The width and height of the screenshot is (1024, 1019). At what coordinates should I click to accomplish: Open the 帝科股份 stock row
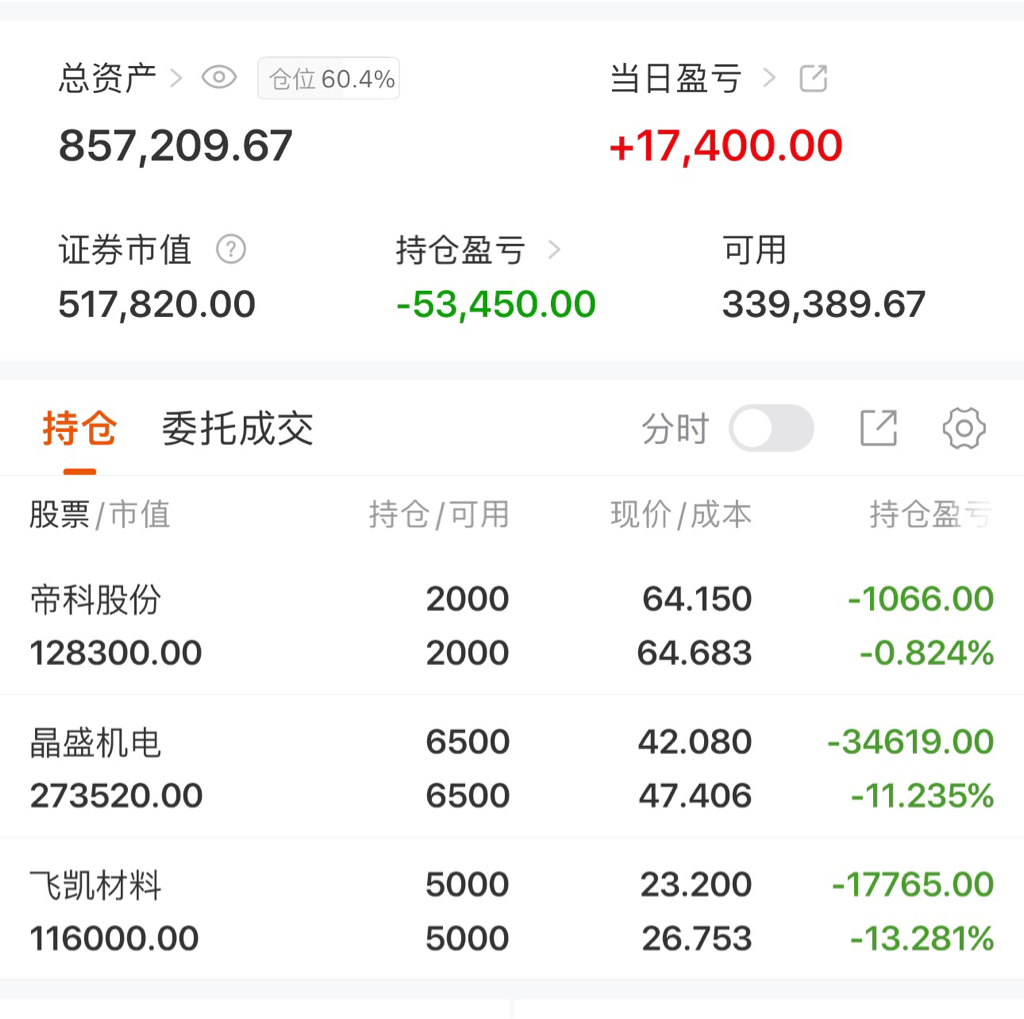pyautogui.click(x=96, y=600)
